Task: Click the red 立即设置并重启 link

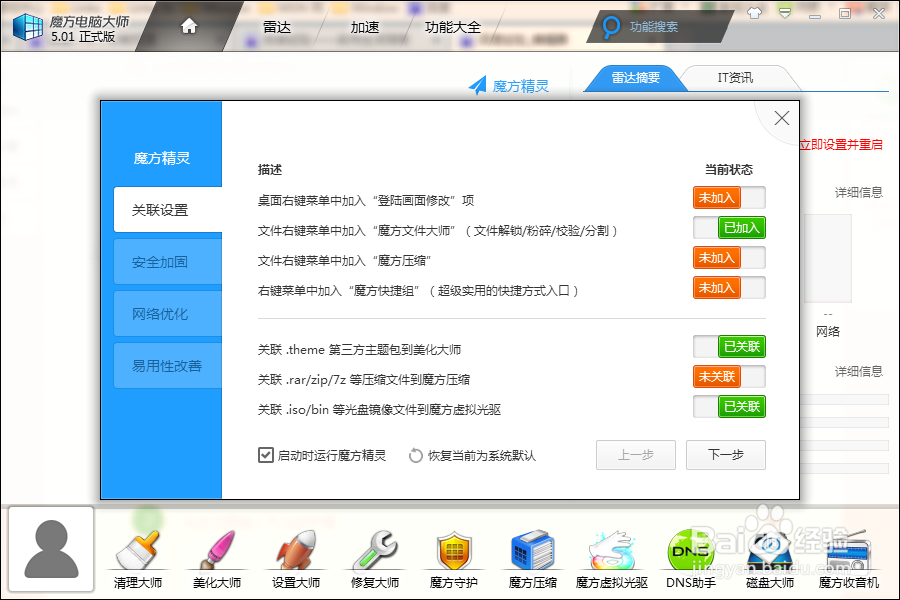Action: click(841, 145)
